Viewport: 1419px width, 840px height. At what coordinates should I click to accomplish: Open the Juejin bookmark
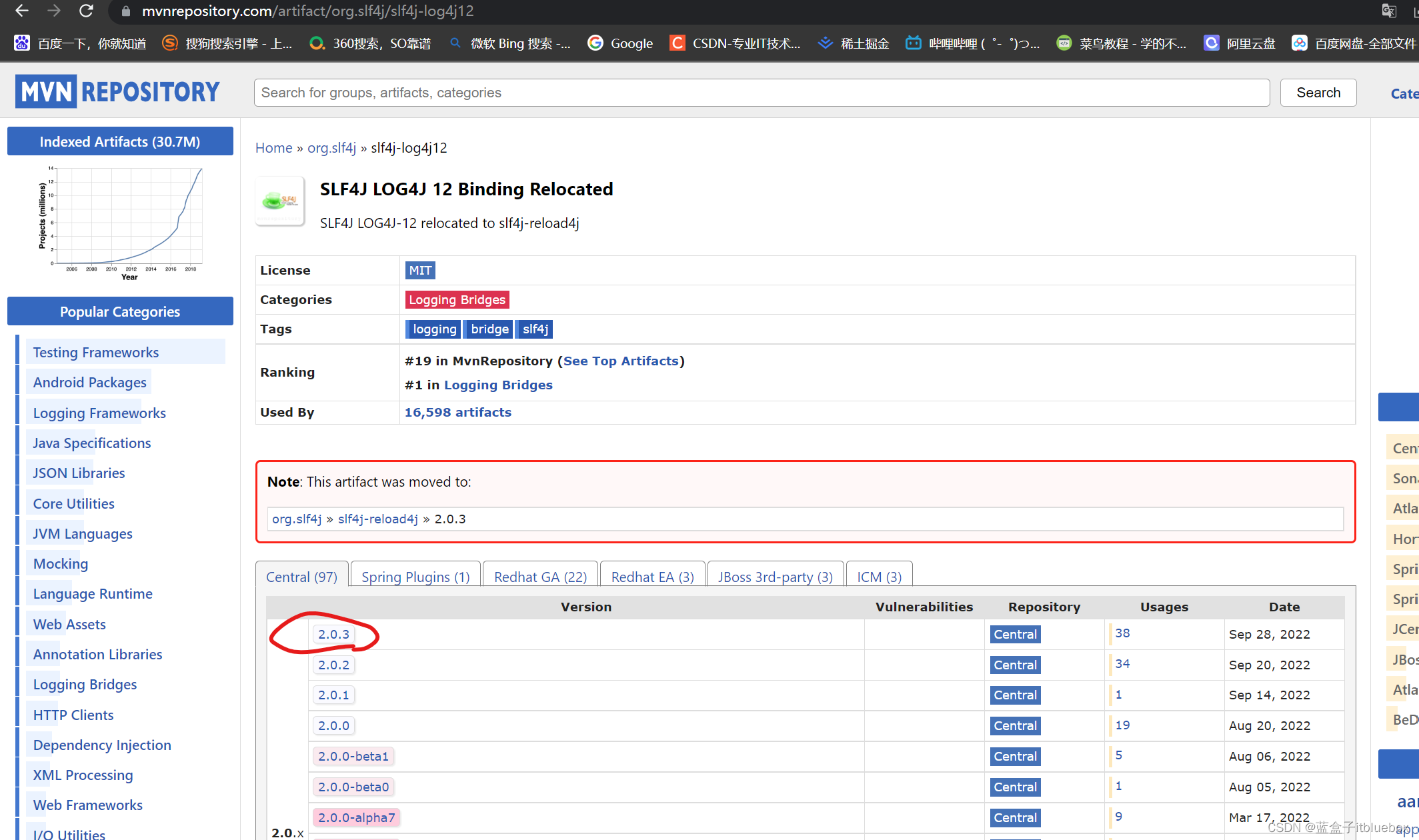[x=854, y=43]
